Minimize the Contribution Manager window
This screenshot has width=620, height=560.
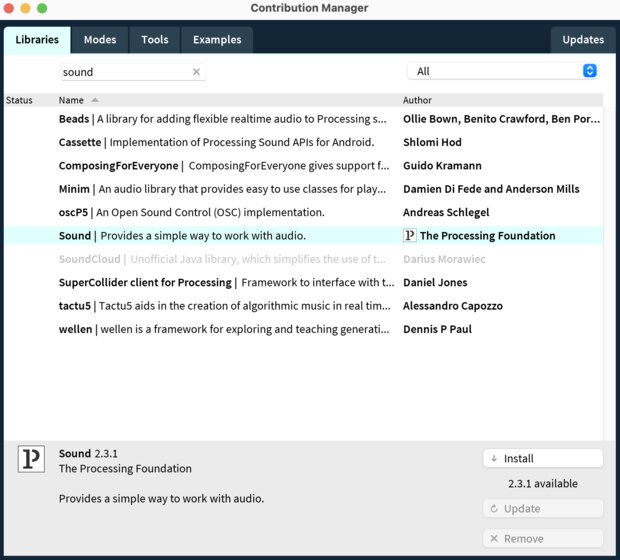(25, 8)
